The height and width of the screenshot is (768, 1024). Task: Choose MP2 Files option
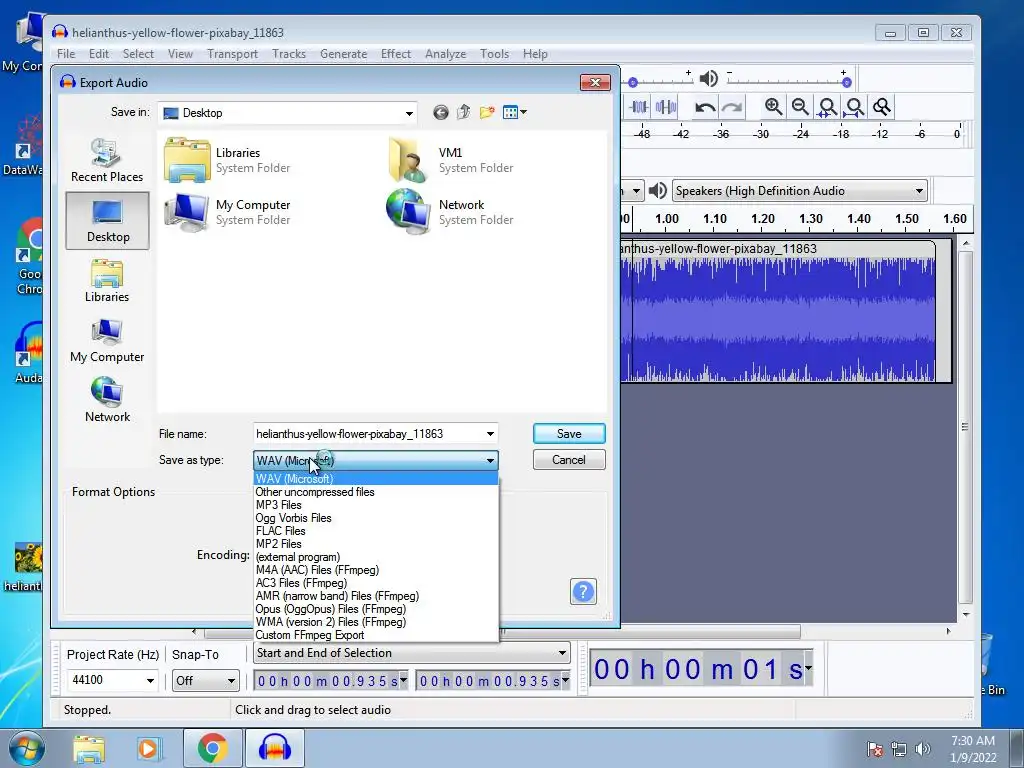click(376, 544)
